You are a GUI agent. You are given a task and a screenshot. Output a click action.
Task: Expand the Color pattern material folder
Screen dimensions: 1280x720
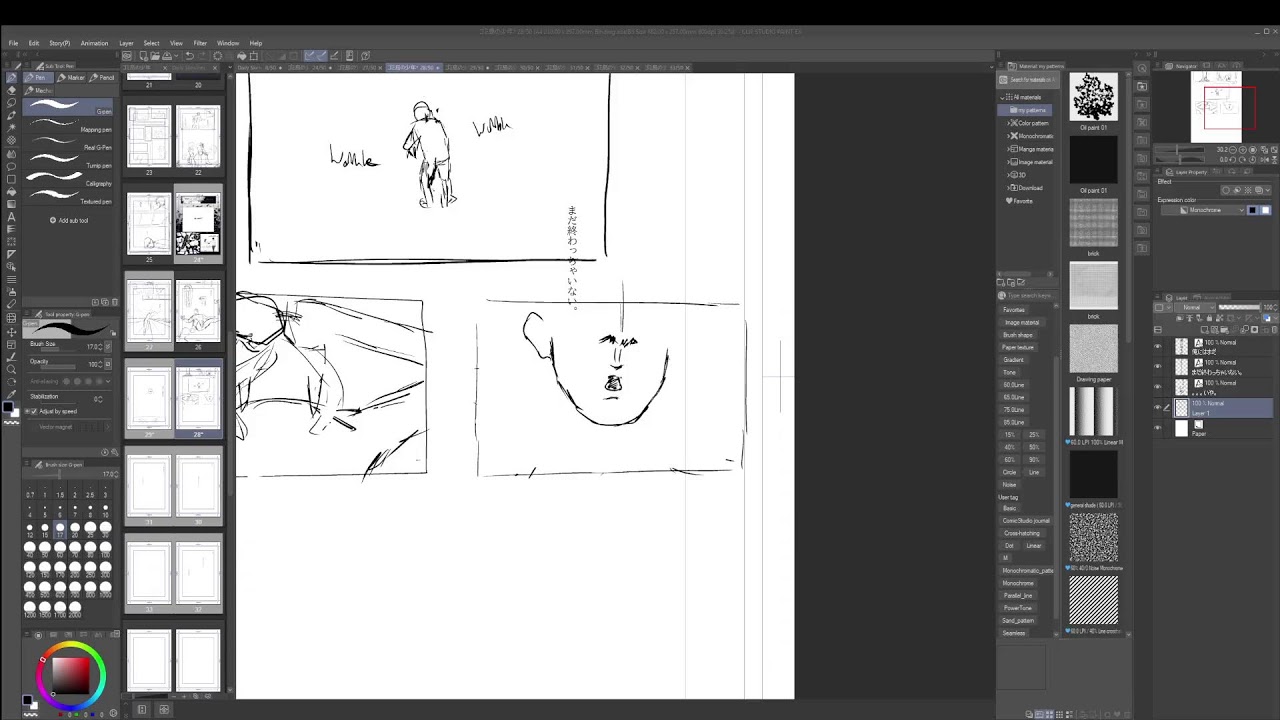(x=1008, y=123)
